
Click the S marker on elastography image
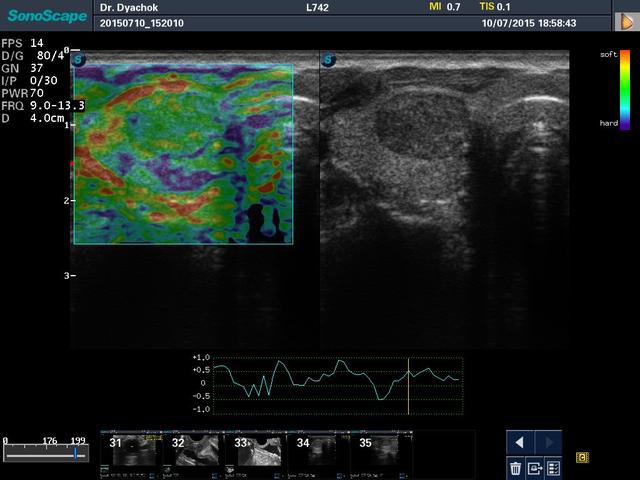79,59
